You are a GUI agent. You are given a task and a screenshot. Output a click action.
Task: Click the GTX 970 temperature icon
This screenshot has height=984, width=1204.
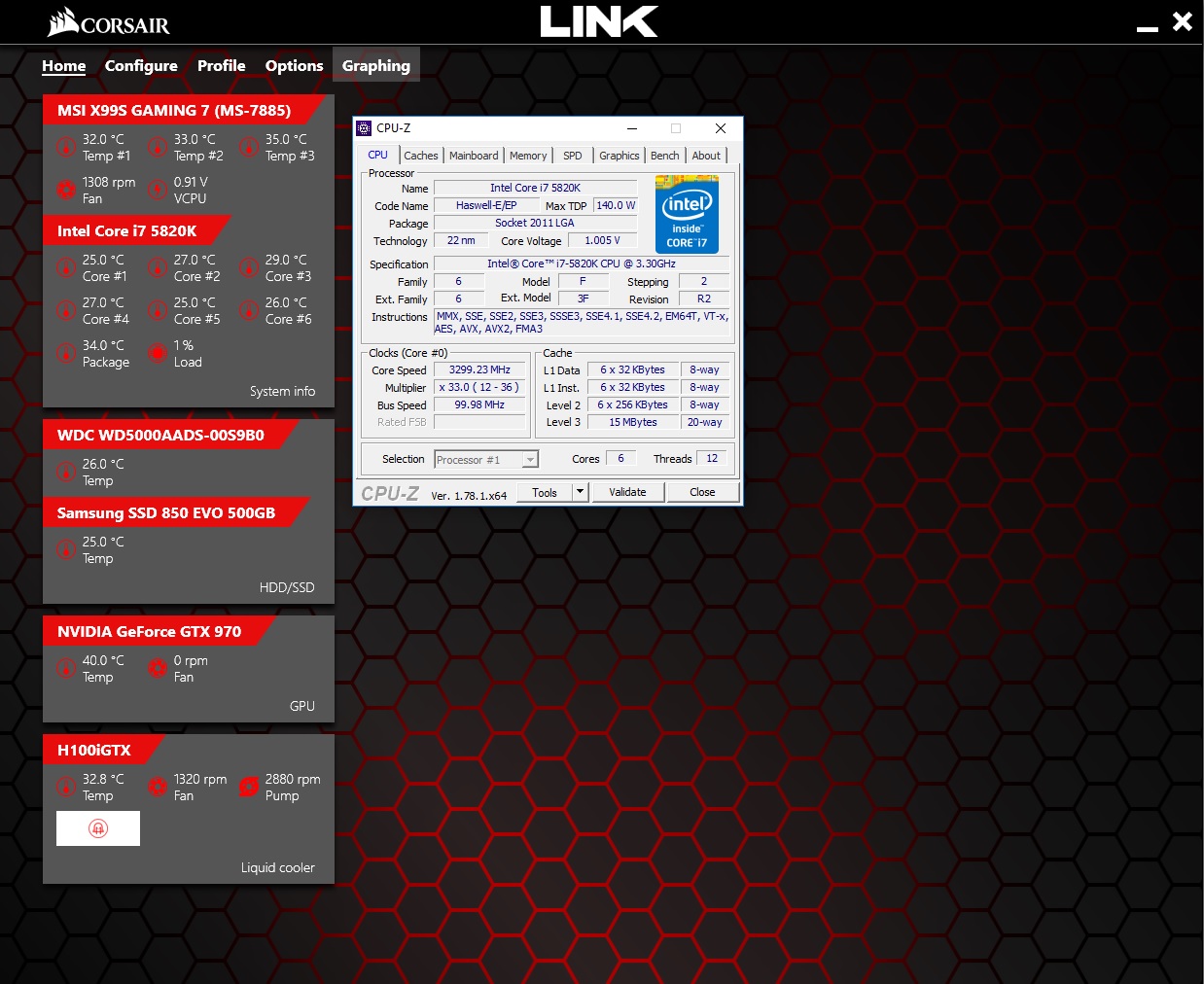[x=65, y=669]
